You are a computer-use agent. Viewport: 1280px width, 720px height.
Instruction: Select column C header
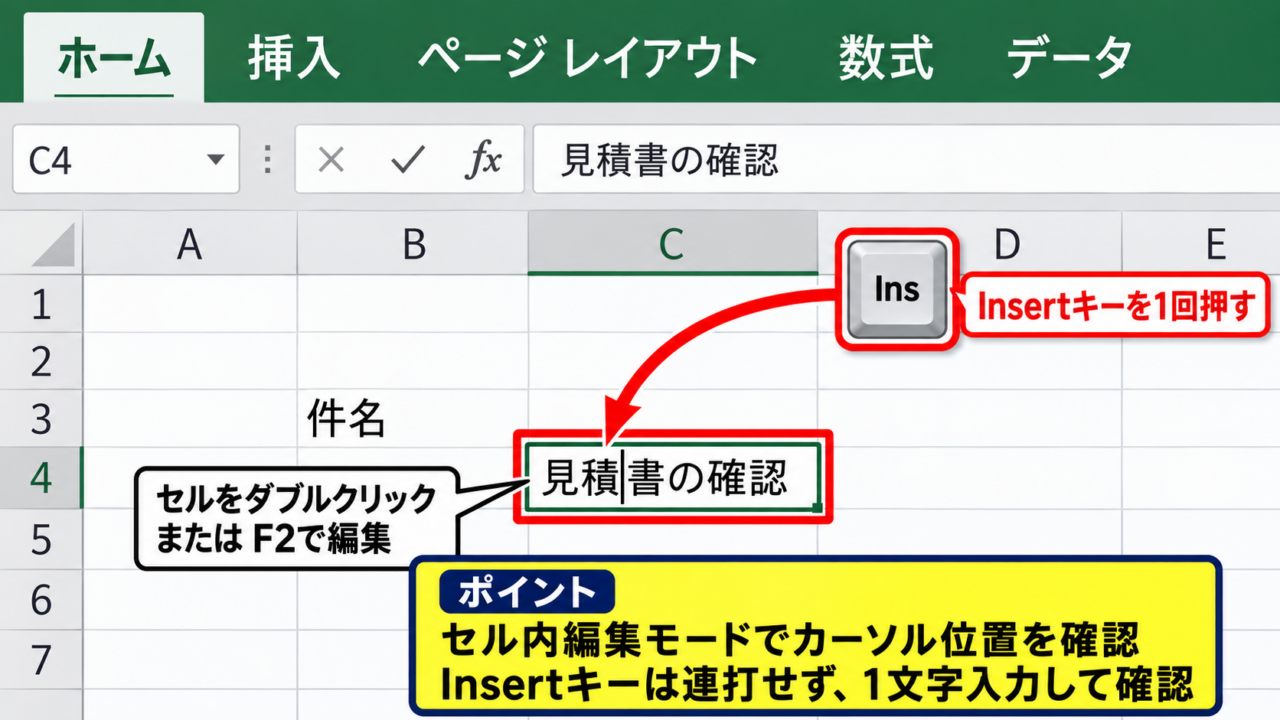tap(672, 244)
